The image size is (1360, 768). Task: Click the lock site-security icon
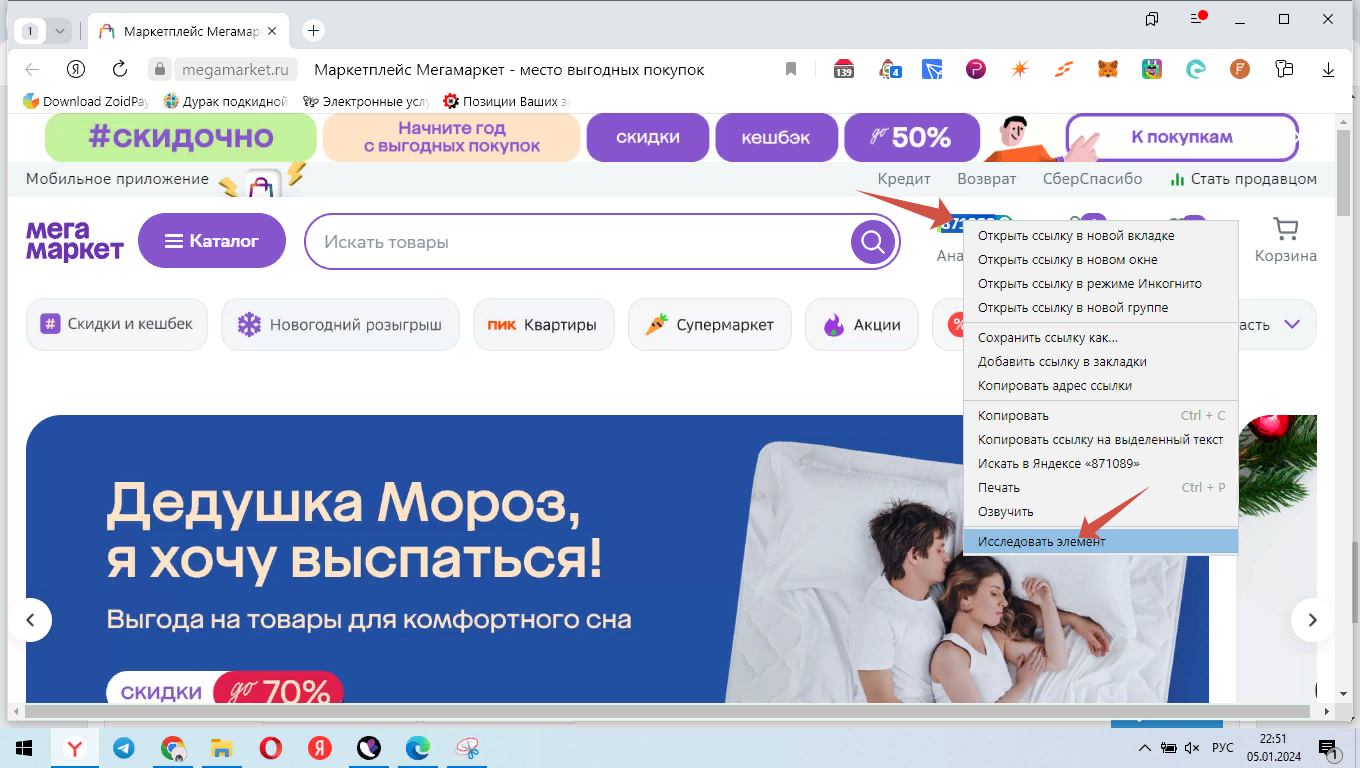[x=158, y=70]
